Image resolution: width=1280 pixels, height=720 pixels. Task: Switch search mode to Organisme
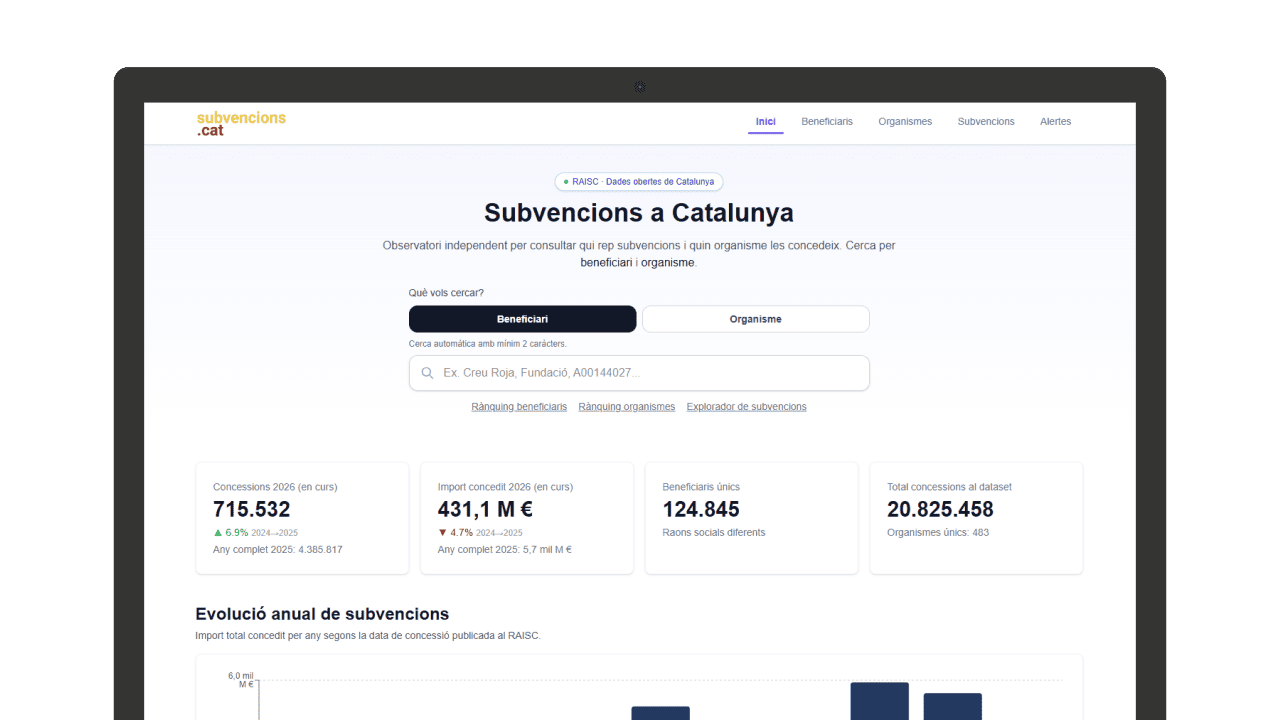coord(755,319)
